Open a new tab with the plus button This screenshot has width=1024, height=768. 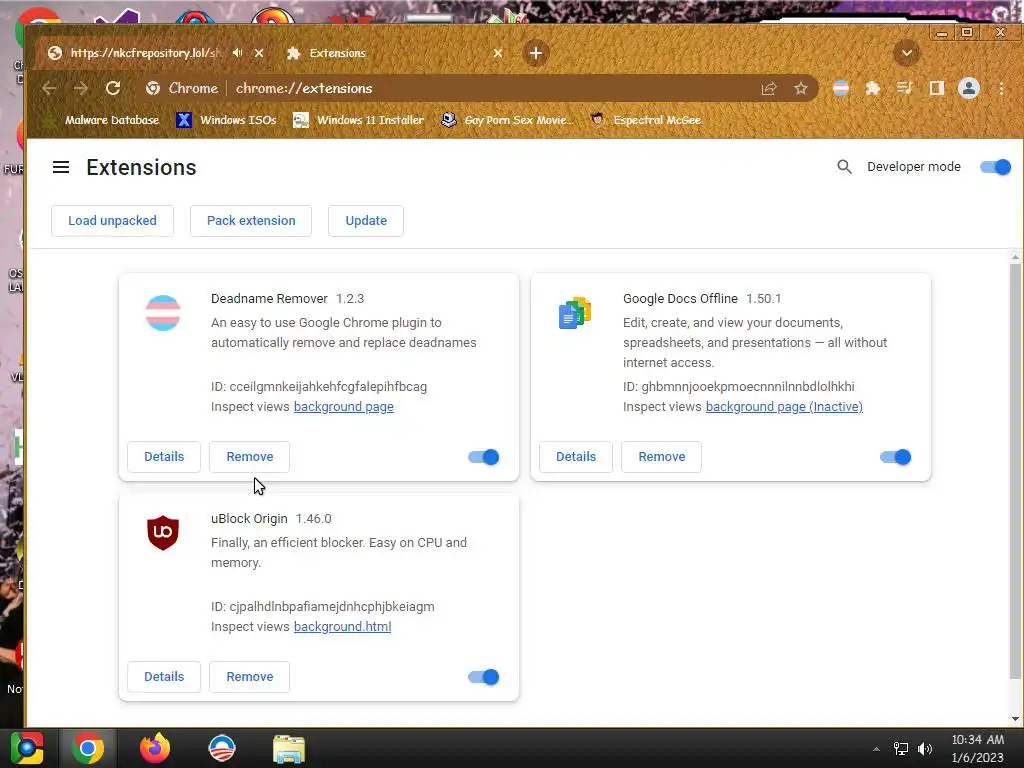click(536, 53)
